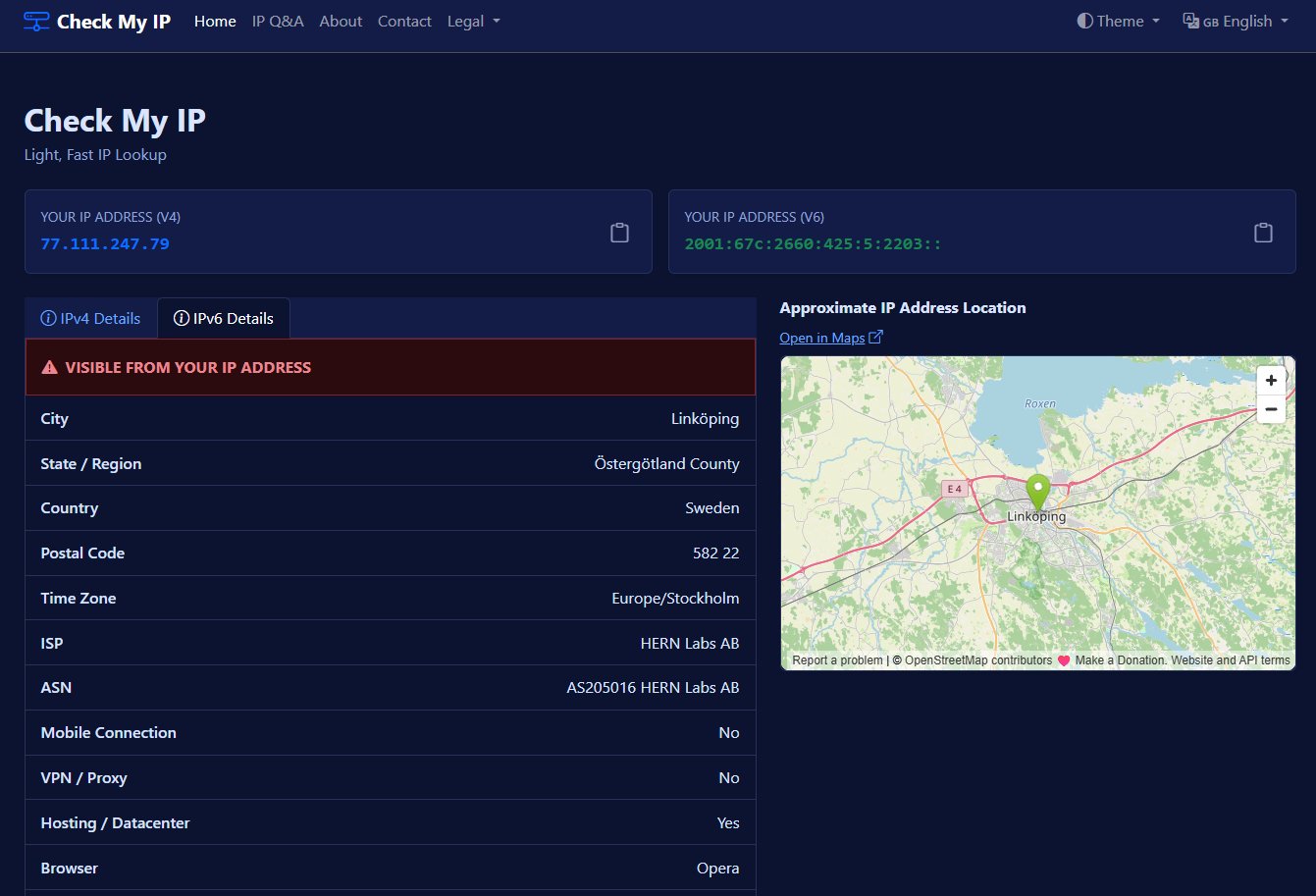
Task: Click the translate icon next to English
Action: (x=1190, y=21)
